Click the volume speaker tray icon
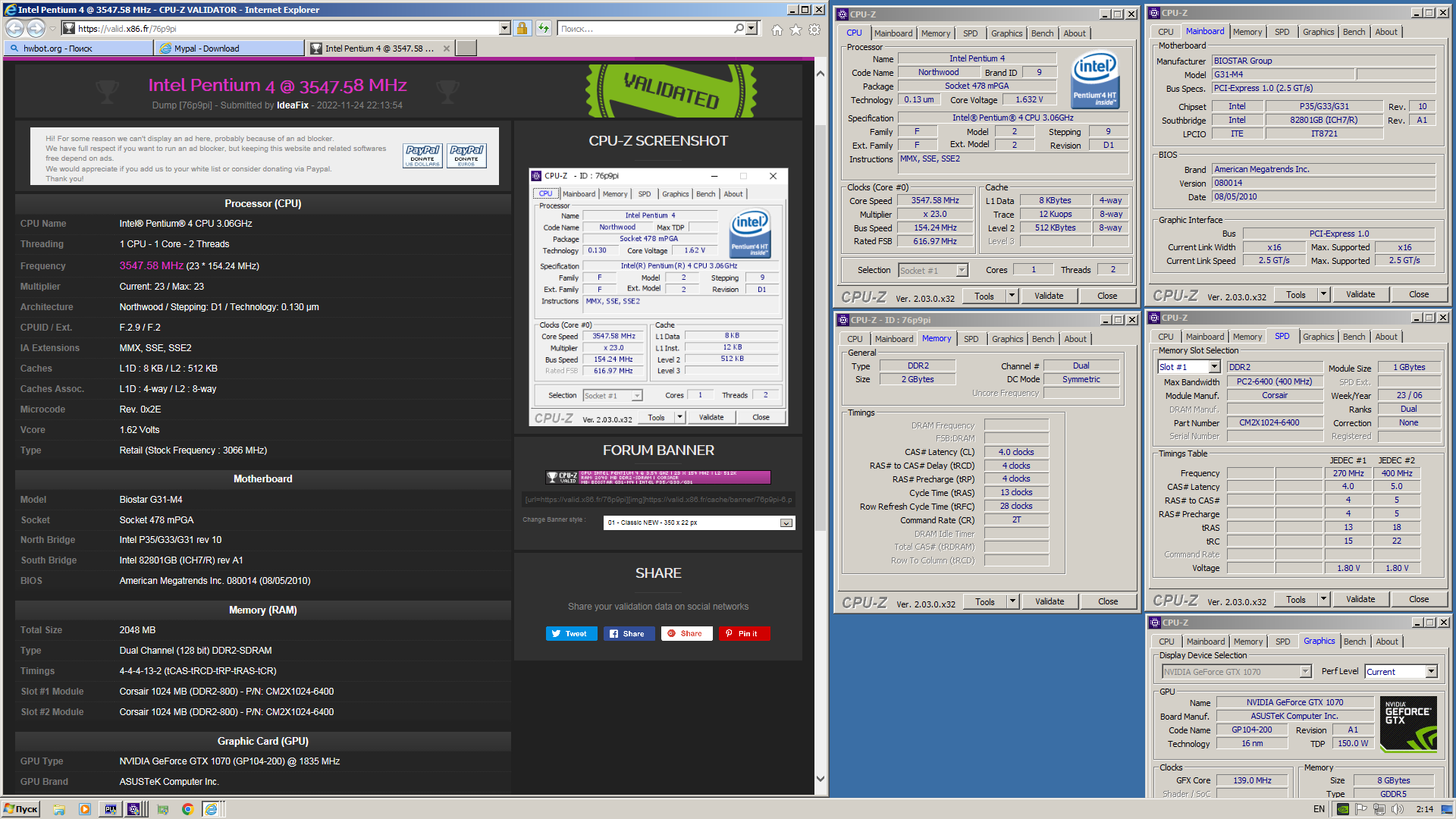This screenshot has height=819, width=1456. pos(1397,809)
